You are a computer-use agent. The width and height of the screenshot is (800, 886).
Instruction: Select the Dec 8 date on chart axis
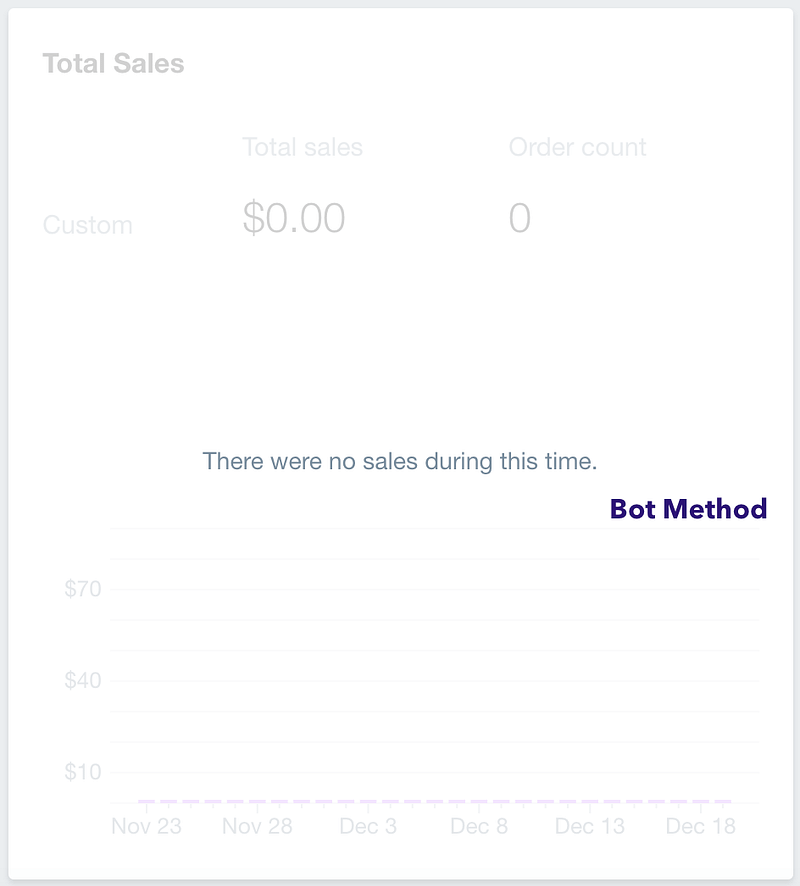pyautogui.click(x=479, y=826)
